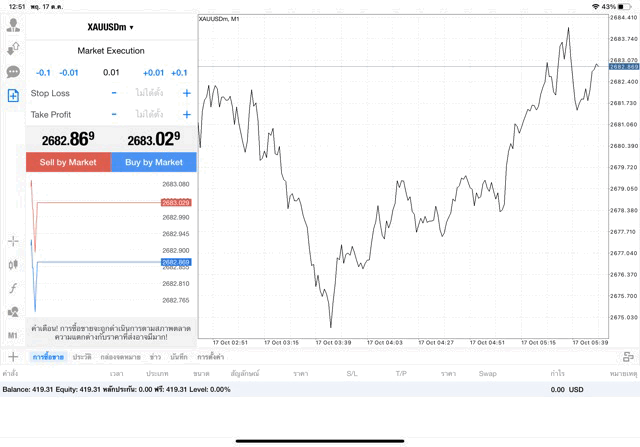Image resolution: width=640 pixels, height=447 pixels.
Task: Open the M1 timeframe selector
Action: pyautogui.click(x=13, y=335)
